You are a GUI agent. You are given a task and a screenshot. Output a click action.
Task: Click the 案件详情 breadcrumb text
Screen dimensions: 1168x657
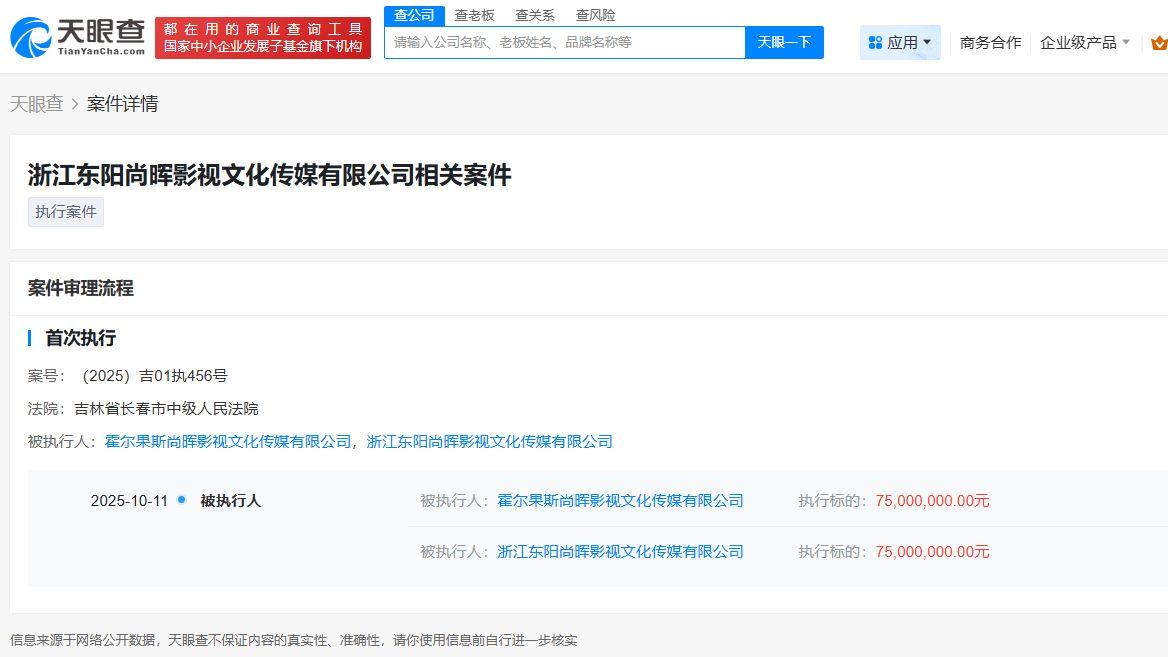tap(122, 104)
